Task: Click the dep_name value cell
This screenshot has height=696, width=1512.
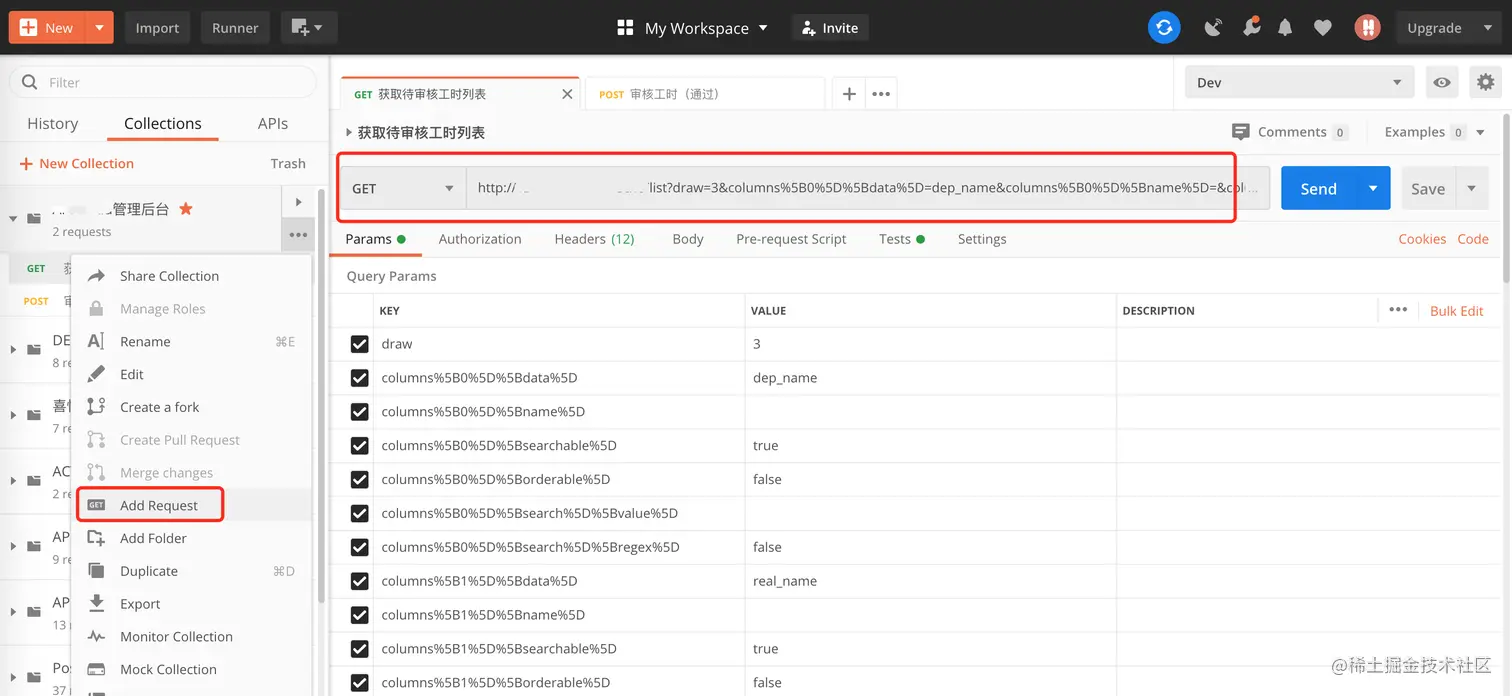Action: click(930, 378)
